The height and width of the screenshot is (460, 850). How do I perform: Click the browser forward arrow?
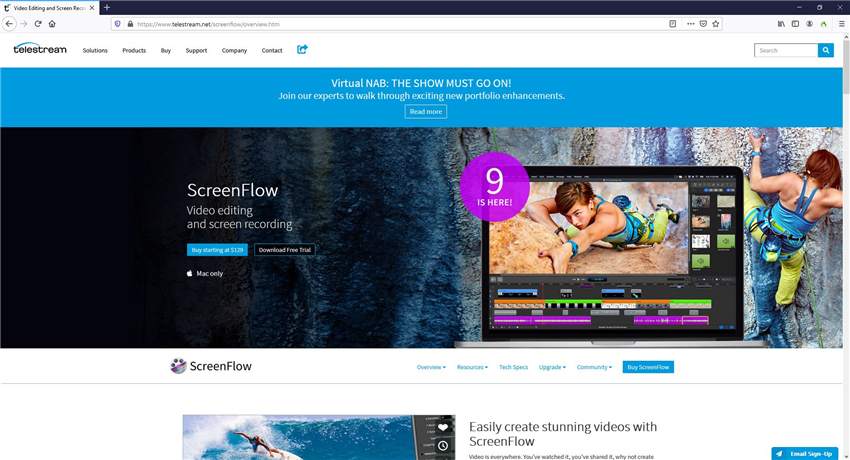click(23, 24)
